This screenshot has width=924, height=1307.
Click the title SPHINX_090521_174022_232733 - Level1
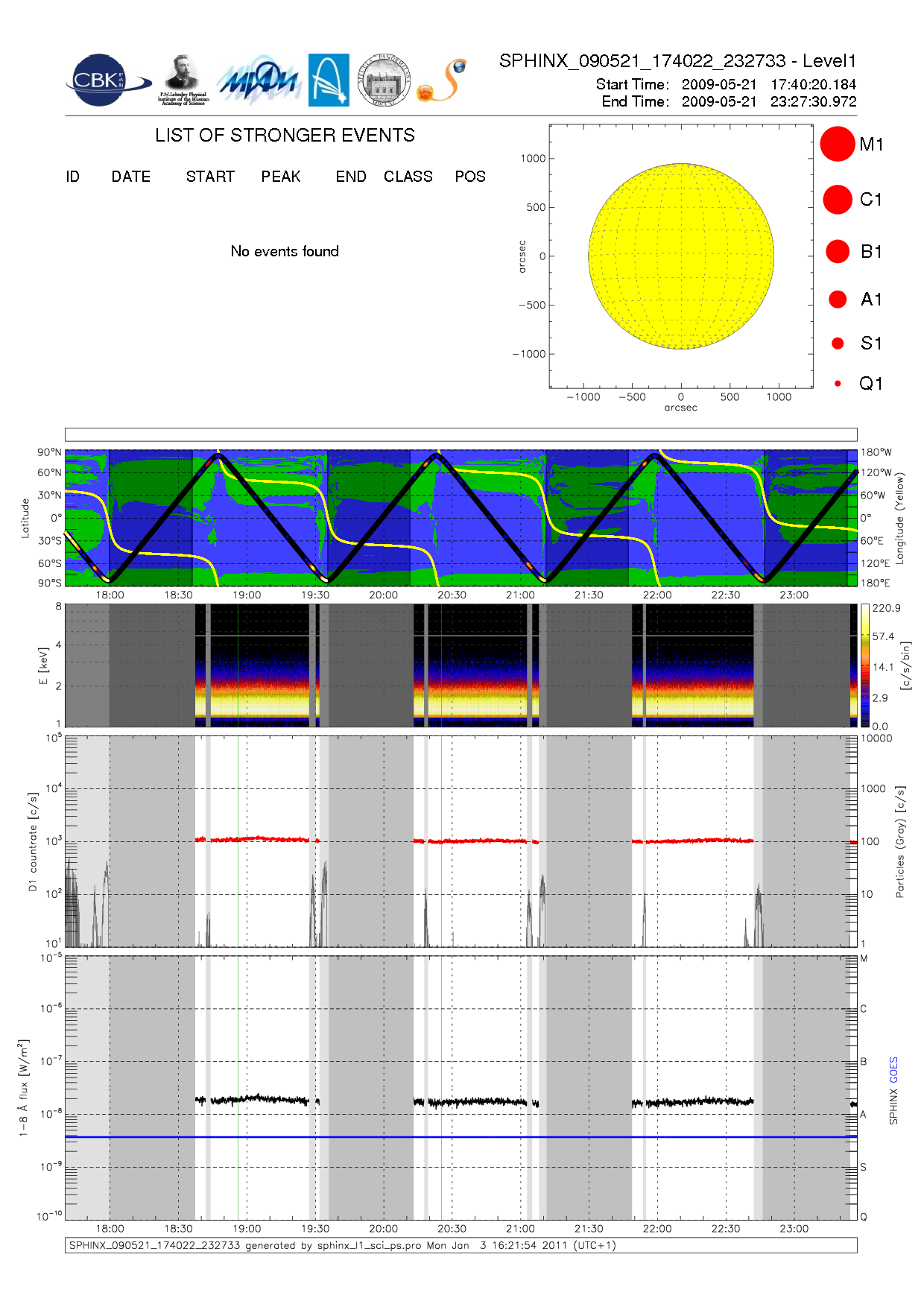(677, 61)
